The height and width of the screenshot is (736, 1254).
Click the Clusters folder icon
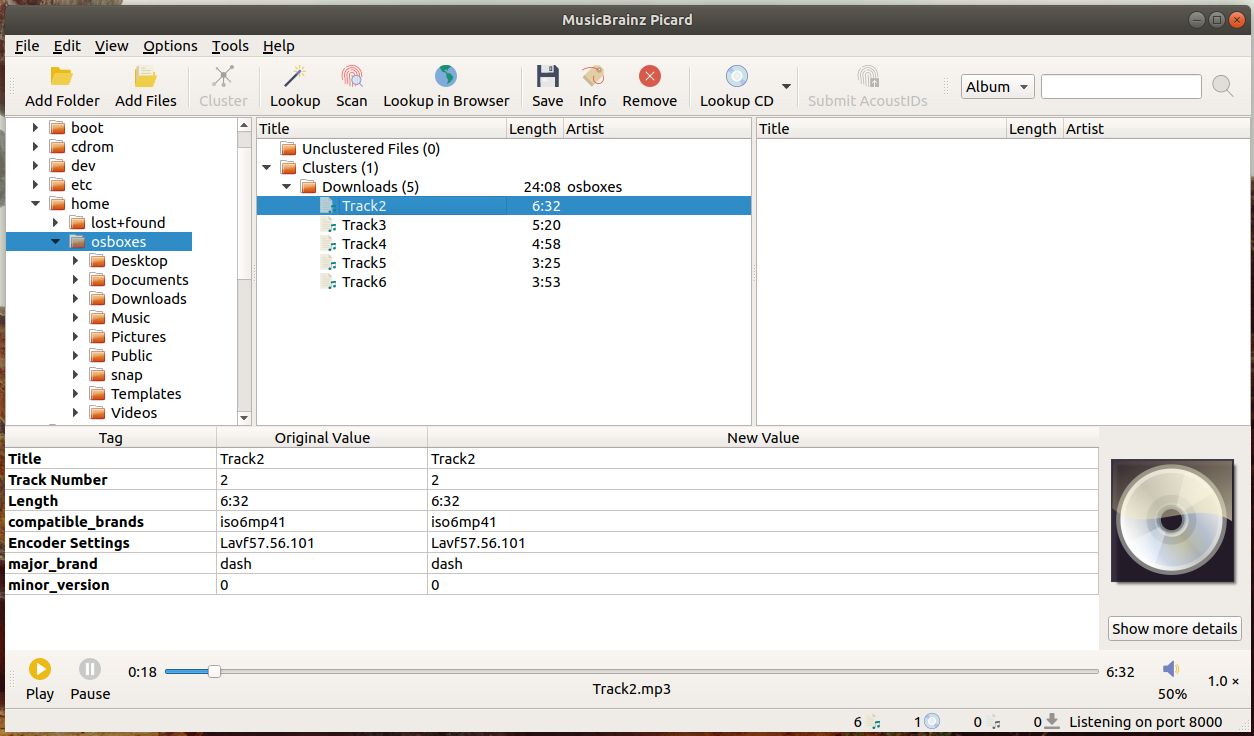coord(288,168)
